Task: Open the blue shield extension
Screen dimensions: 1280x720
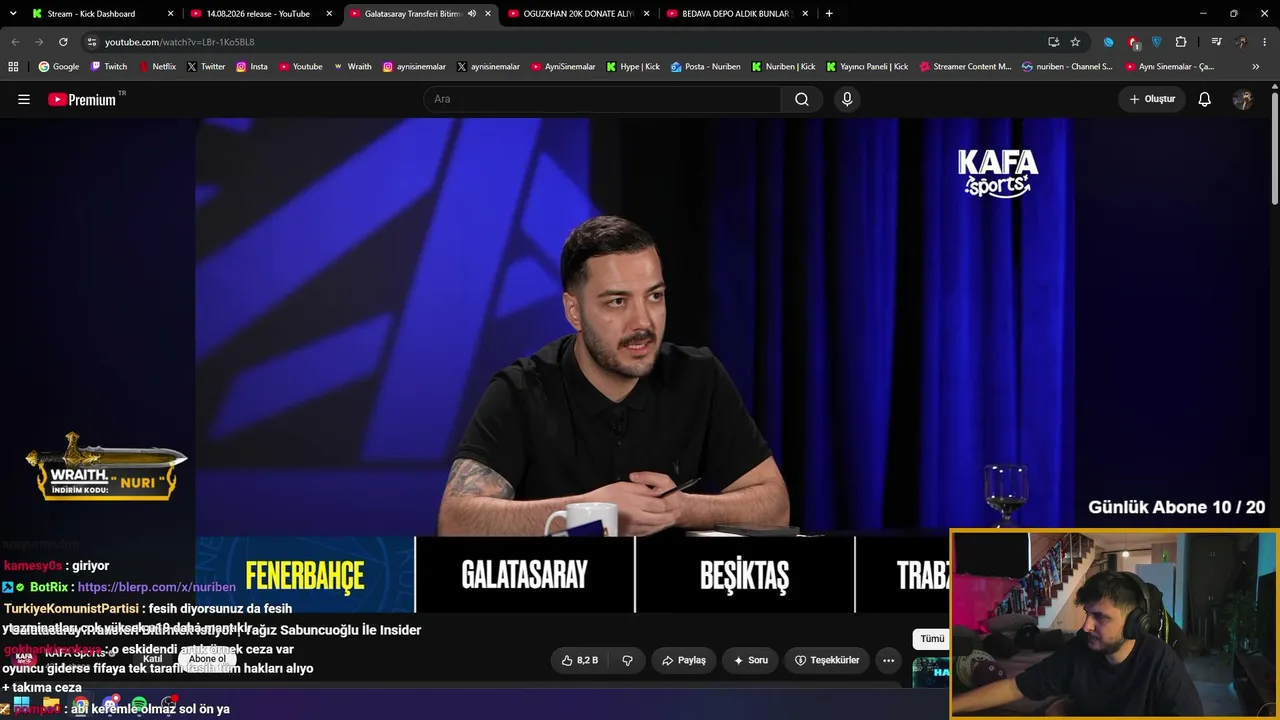Action: pyautogui.click(x=1157, y=42)
